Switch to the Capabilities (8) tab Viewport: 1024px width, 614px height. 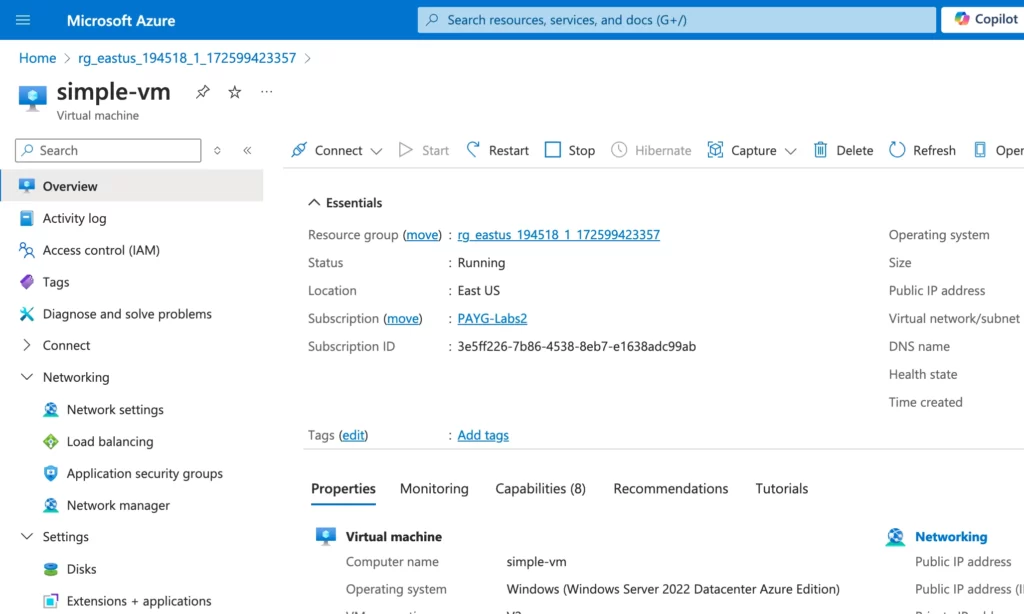tap(540, 489)
